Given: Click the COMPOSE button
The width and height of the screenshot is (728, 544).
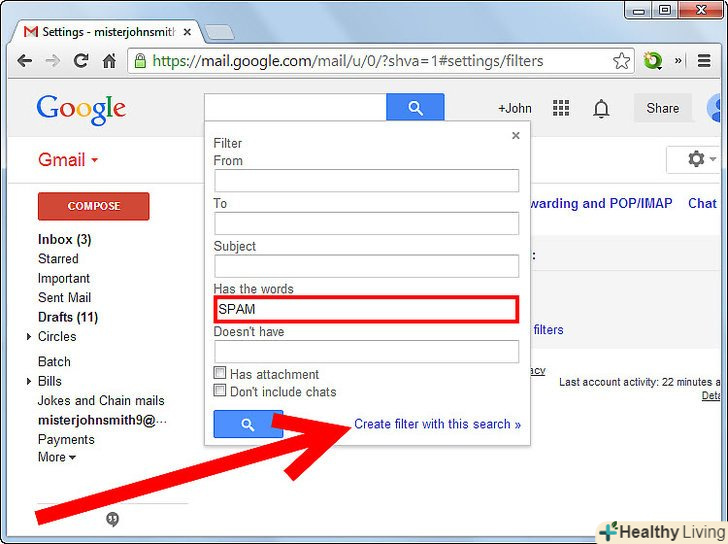Looking at the screenshot, I should (94, 206).
